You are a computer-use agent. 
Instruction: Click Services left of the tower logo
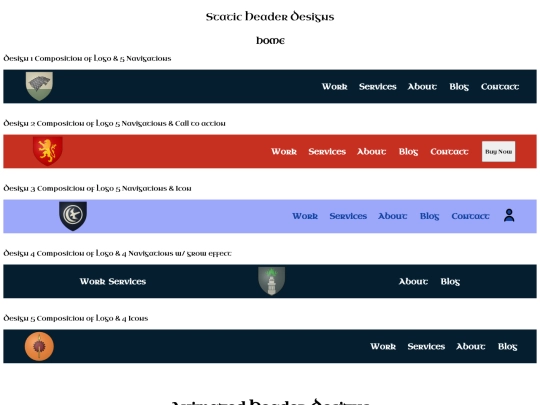(x=127, y=282)
